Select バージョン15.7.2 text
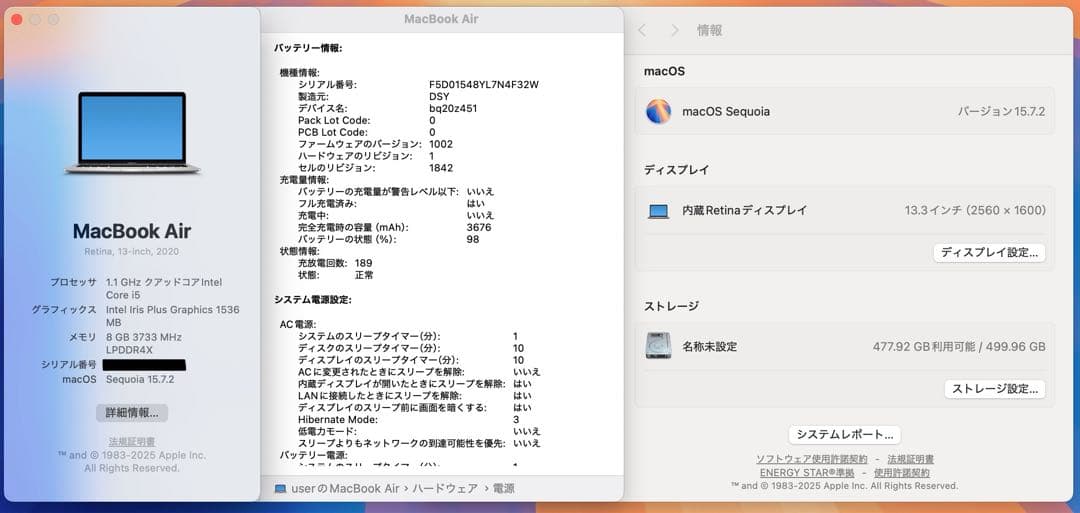The width and height of the screenshot is (1080, 513). 1001,112
